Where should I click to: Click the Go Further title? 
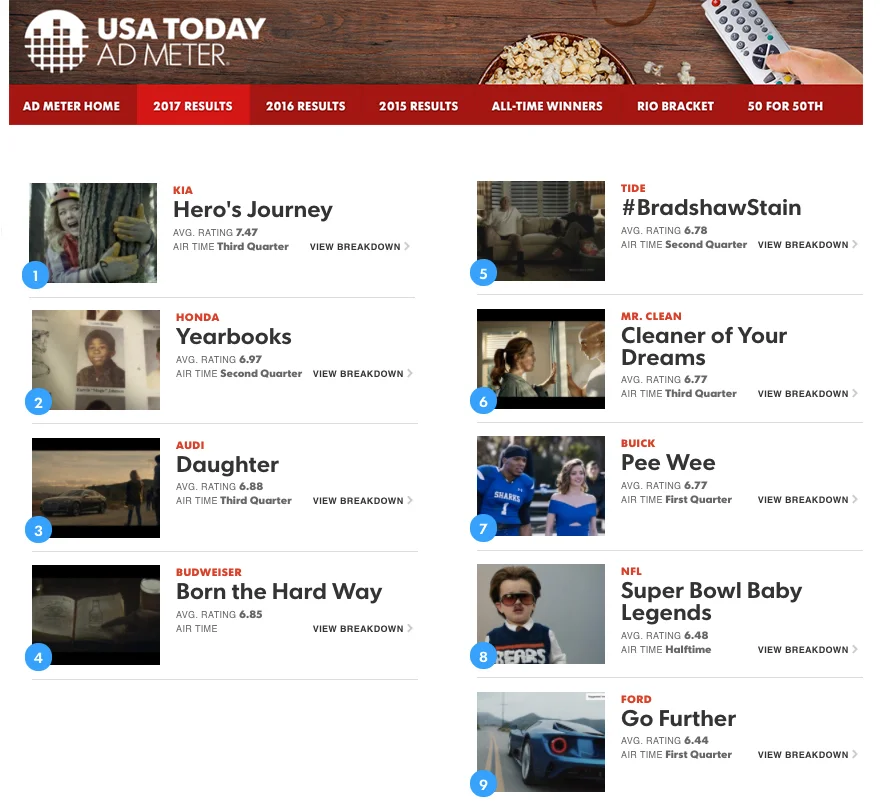click(678, 718)
